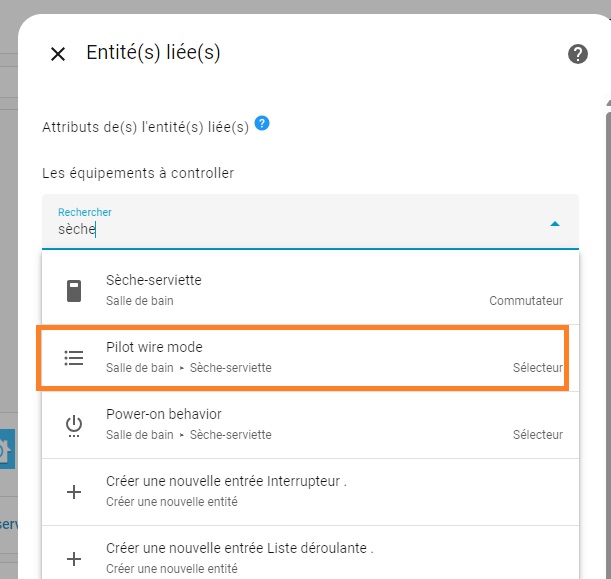Click the Sèche-serviette switch device icon

pyautogui.click(x=74, y=290)
